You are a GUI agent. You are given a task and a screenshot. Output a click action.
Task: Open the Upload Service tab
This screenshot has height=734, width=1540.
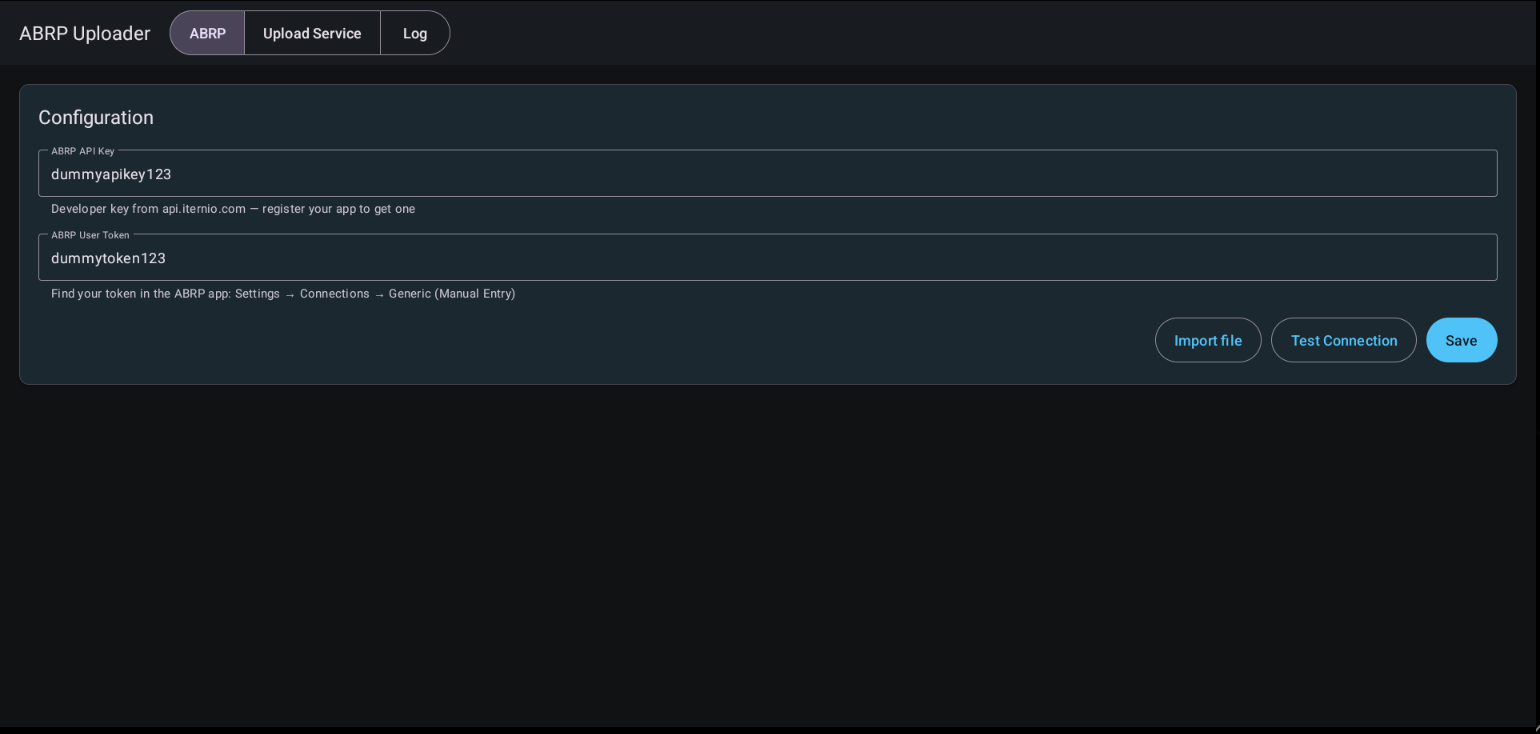pyautogui.click(x=312, y=33)
